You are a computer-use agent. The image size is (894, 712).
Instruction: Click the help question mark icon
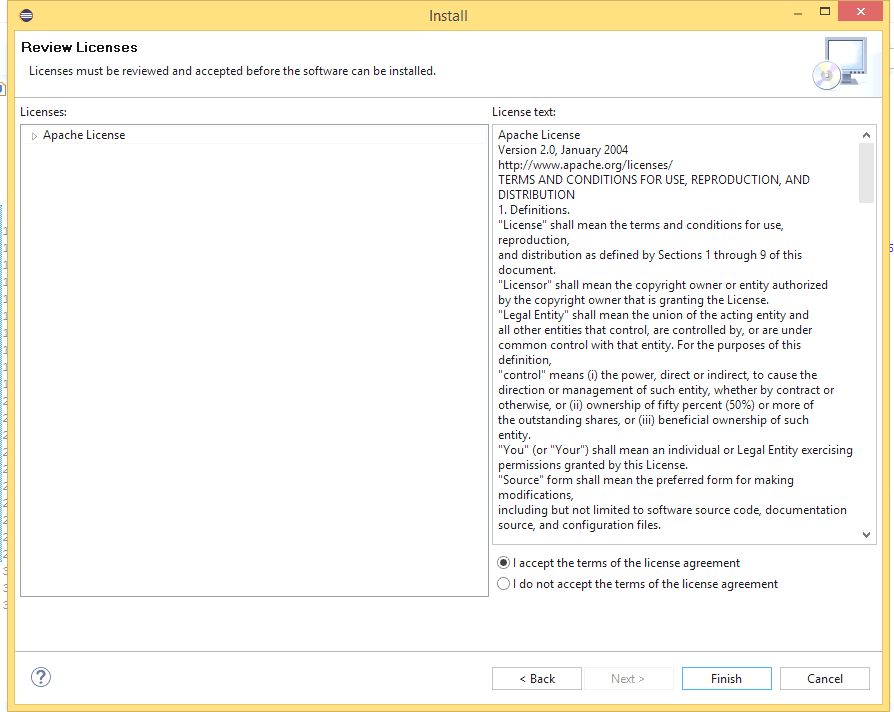point(40,677)
